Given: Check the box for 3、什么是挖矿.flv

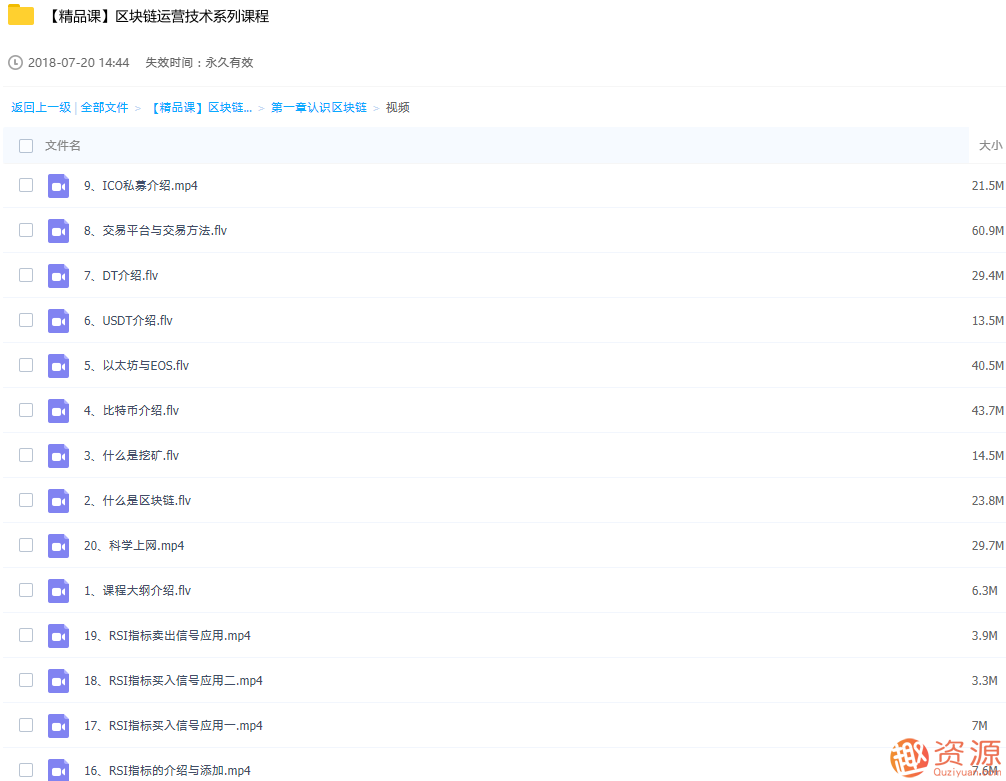Looking at the screenshot, I should tap(26, 455).
